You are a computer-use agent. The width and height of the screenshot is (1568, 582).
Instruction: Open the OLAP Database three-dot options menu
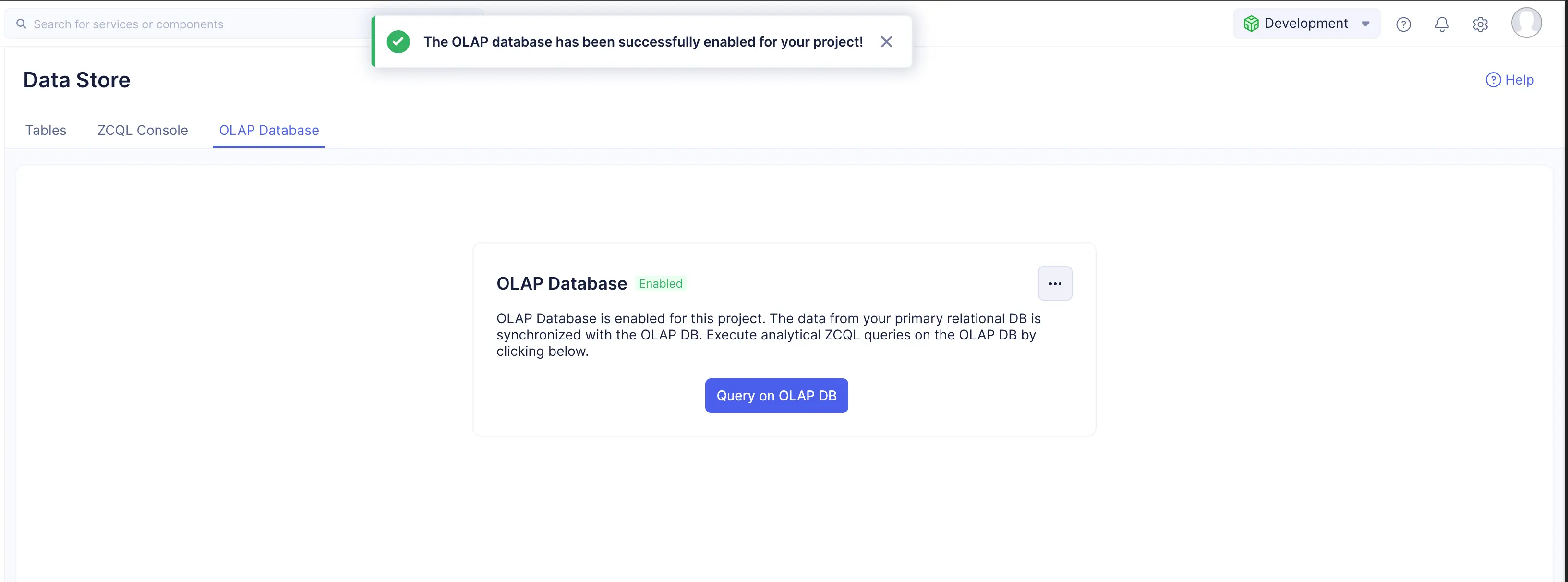(1055, 284)
